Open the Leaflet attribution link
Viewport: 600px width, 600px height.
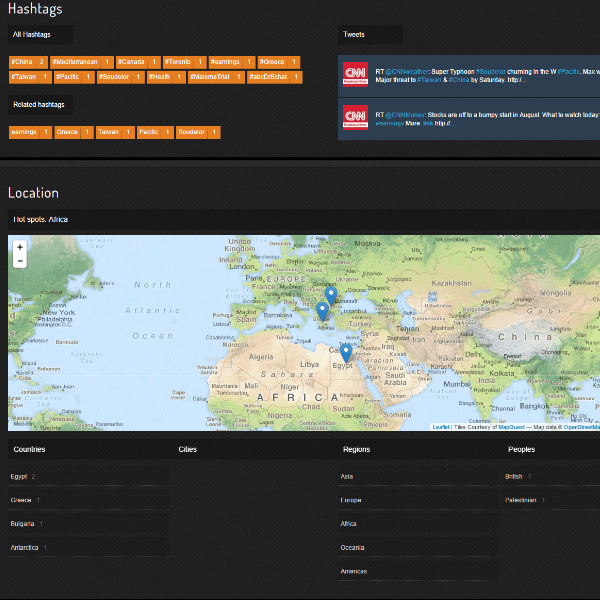(x=441, y=427)
